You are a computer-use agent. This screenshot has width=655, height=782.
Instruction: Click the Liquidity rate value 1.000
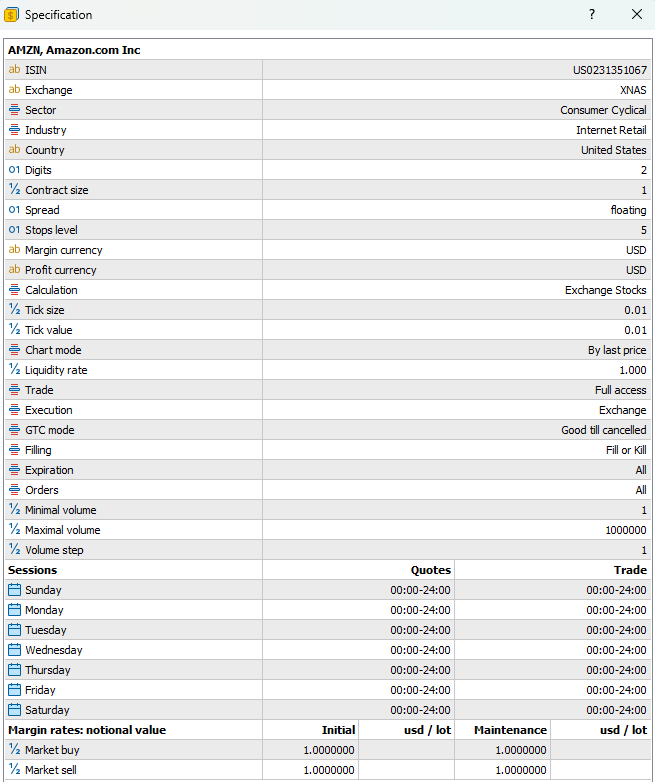pos(633,370)
